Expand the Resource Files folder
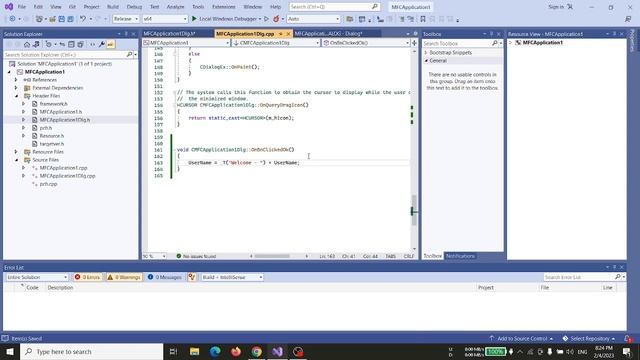 point(16,152)
